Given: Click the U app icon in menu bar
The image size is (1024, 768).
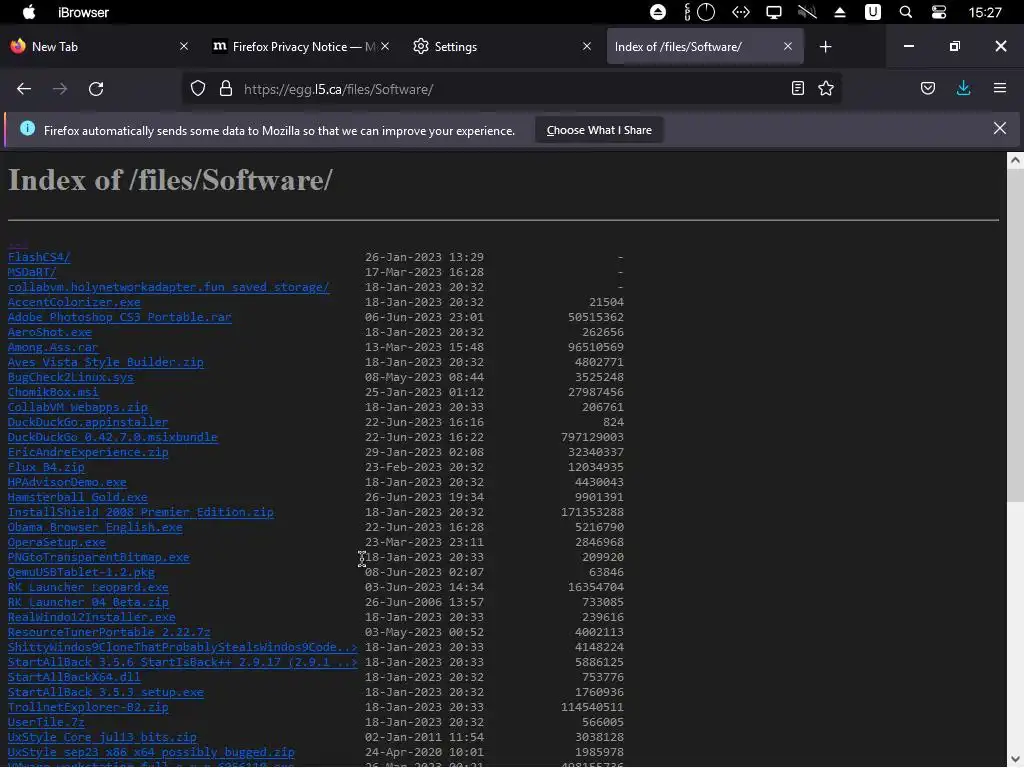Looking at the screenshot, I should [x=872, y=12].
